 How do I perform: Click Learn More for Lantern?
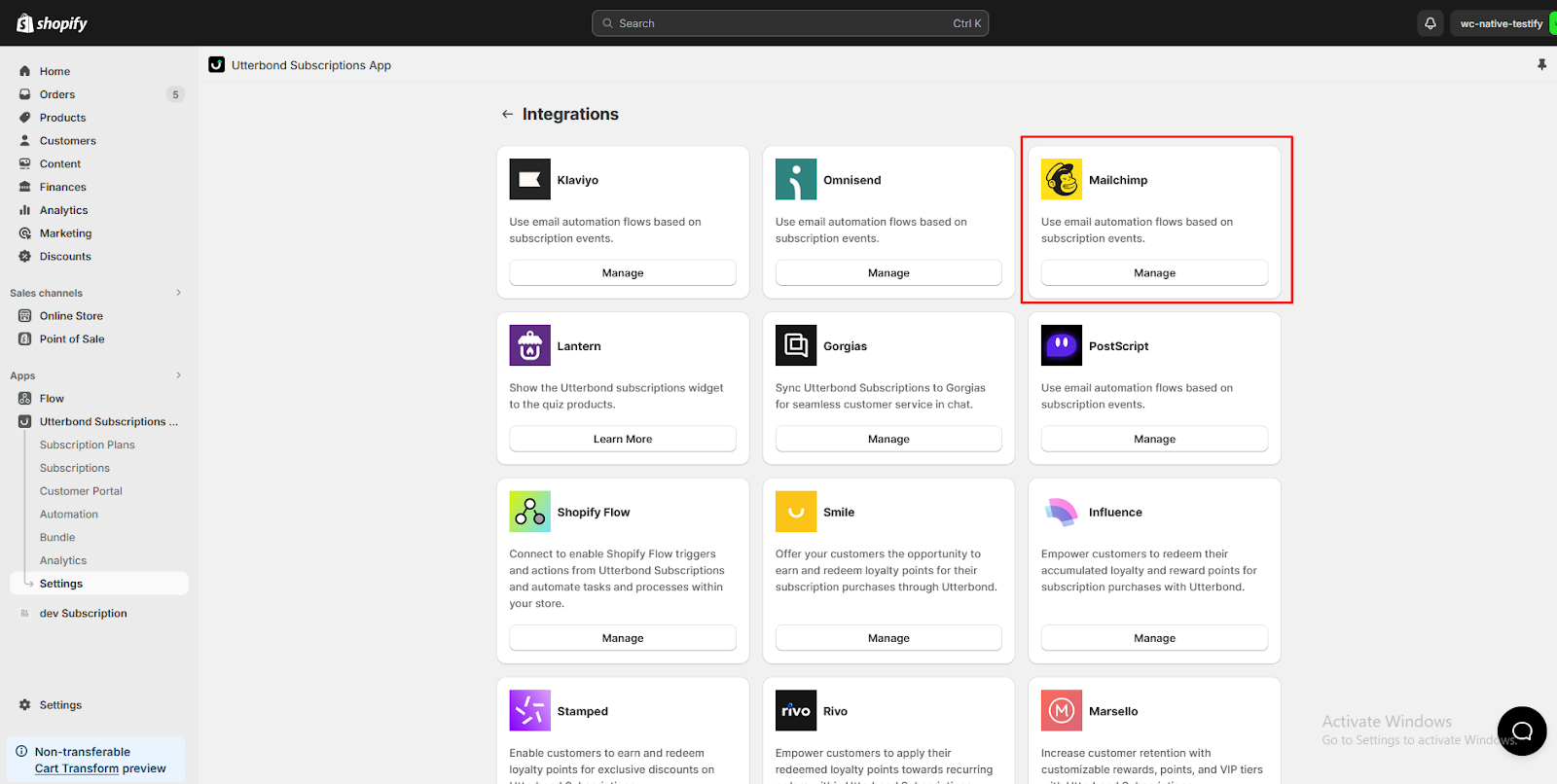[x=623, y=439]
